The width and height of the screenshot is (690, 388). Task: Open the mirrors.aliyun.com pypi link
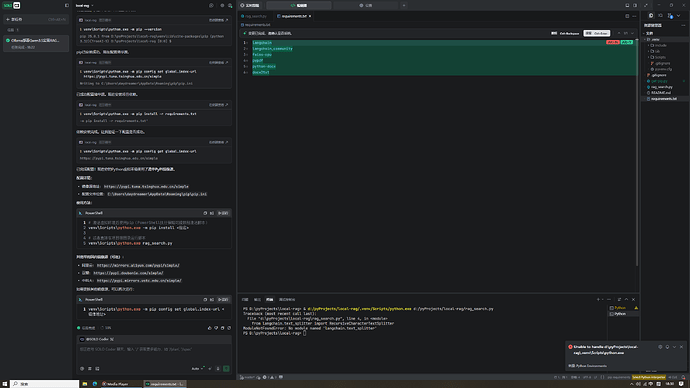coord(138,265)
